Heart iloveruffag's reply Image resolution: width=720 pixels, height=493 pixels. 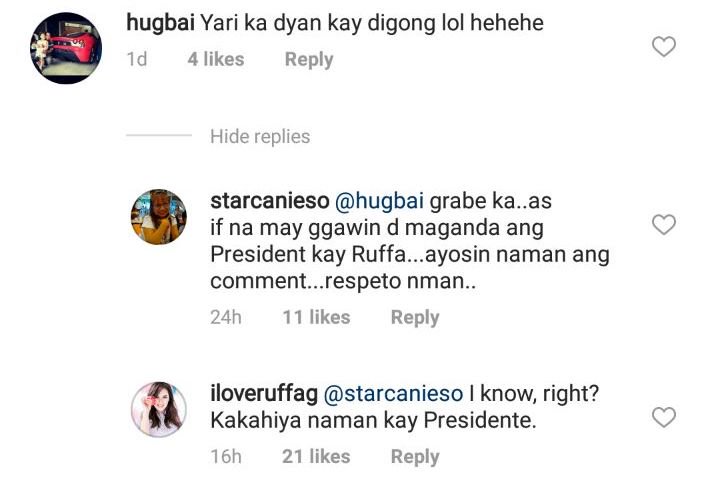point(663,417)
